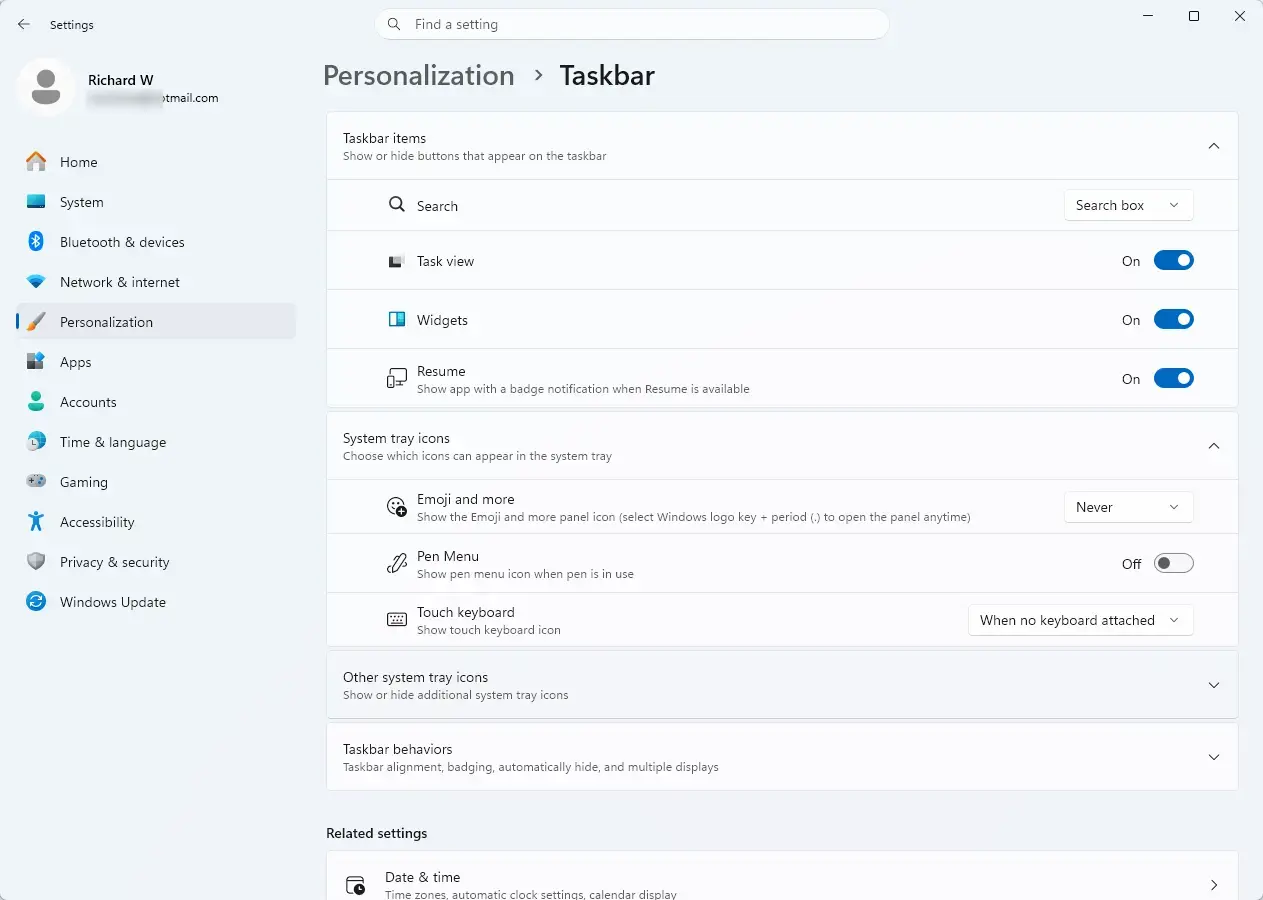
Task: Open Date & time related setting chevron
Action: point(1213,885)
